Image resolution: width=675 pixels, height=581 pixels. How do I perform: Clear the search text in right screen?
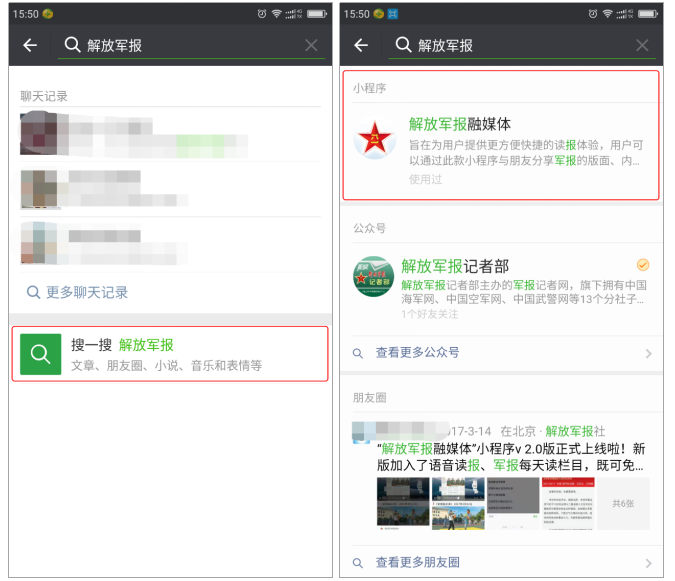pyautogui.click(x=642, y=45)
